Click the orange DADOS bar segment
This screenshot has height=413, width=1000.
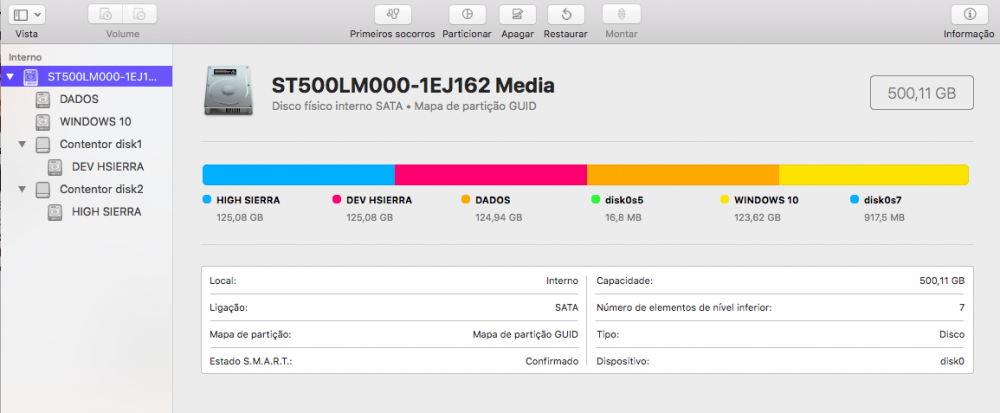(683, 175)
